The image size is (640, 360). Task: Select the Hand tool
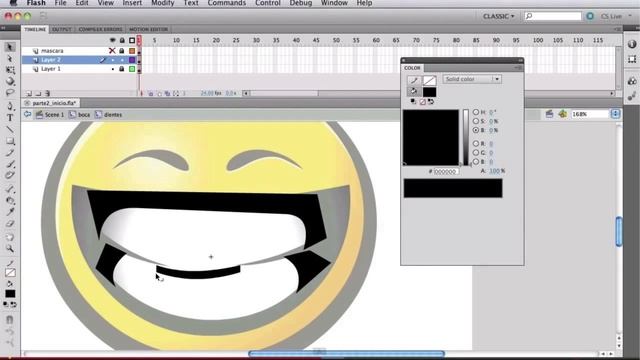tap(10, 237)
